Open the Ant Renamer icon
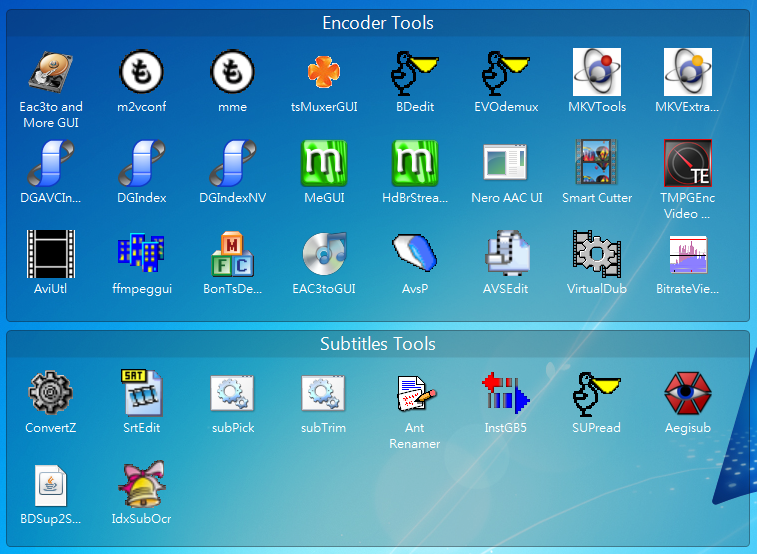 [x=415, y=393]
